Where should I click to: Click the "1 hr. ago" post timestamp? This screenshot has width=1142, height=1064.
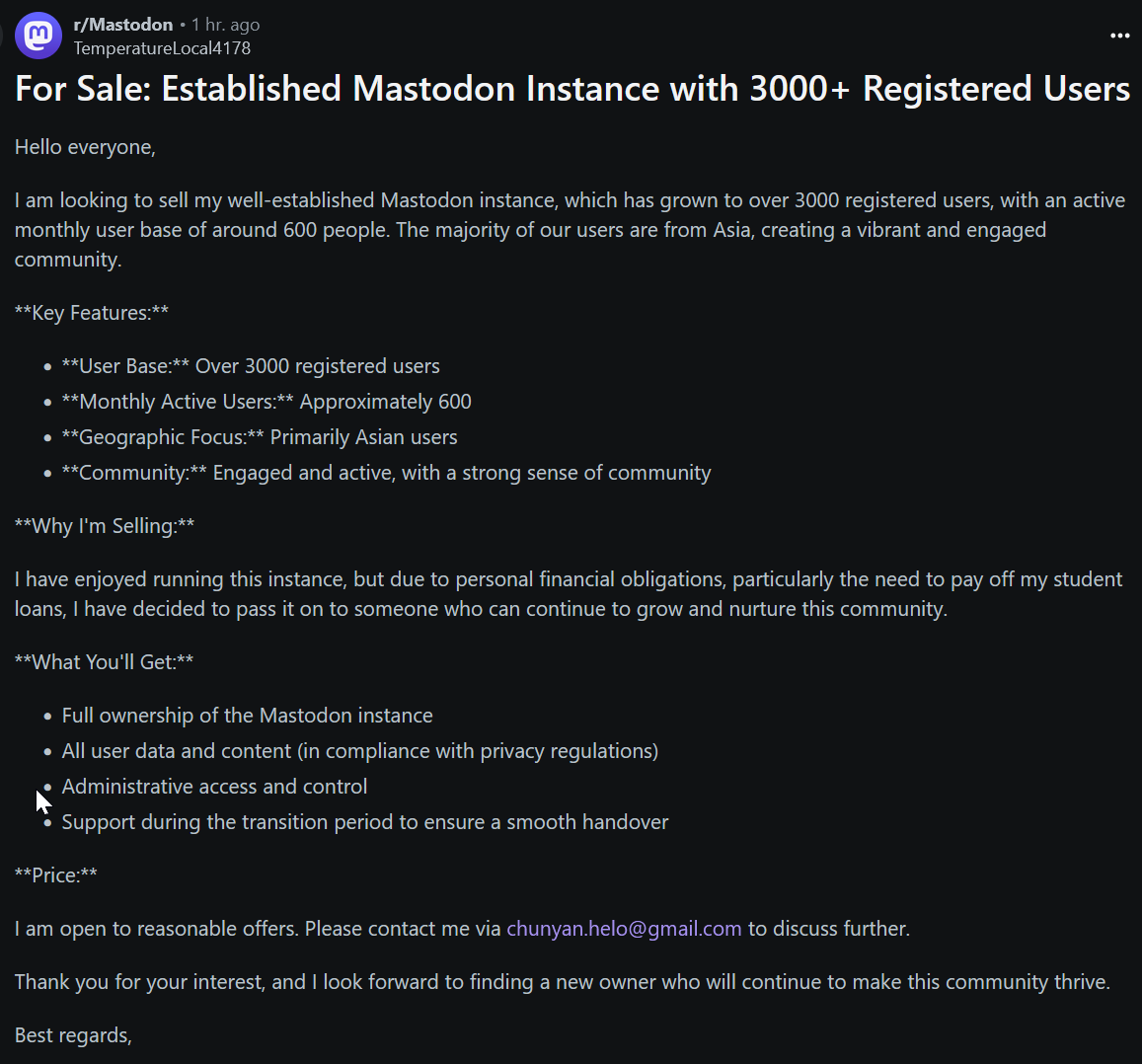tap(225, 25)
